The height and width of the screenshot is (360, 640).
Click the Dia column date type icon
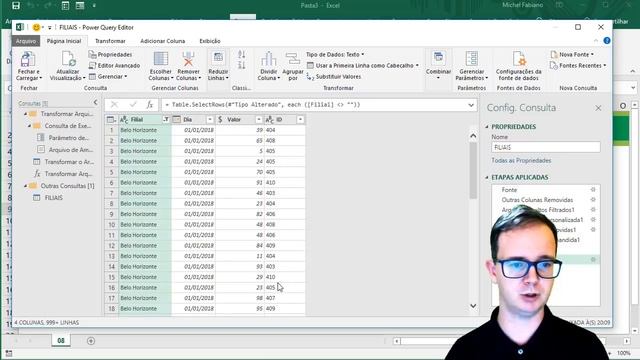click(177, 120)
